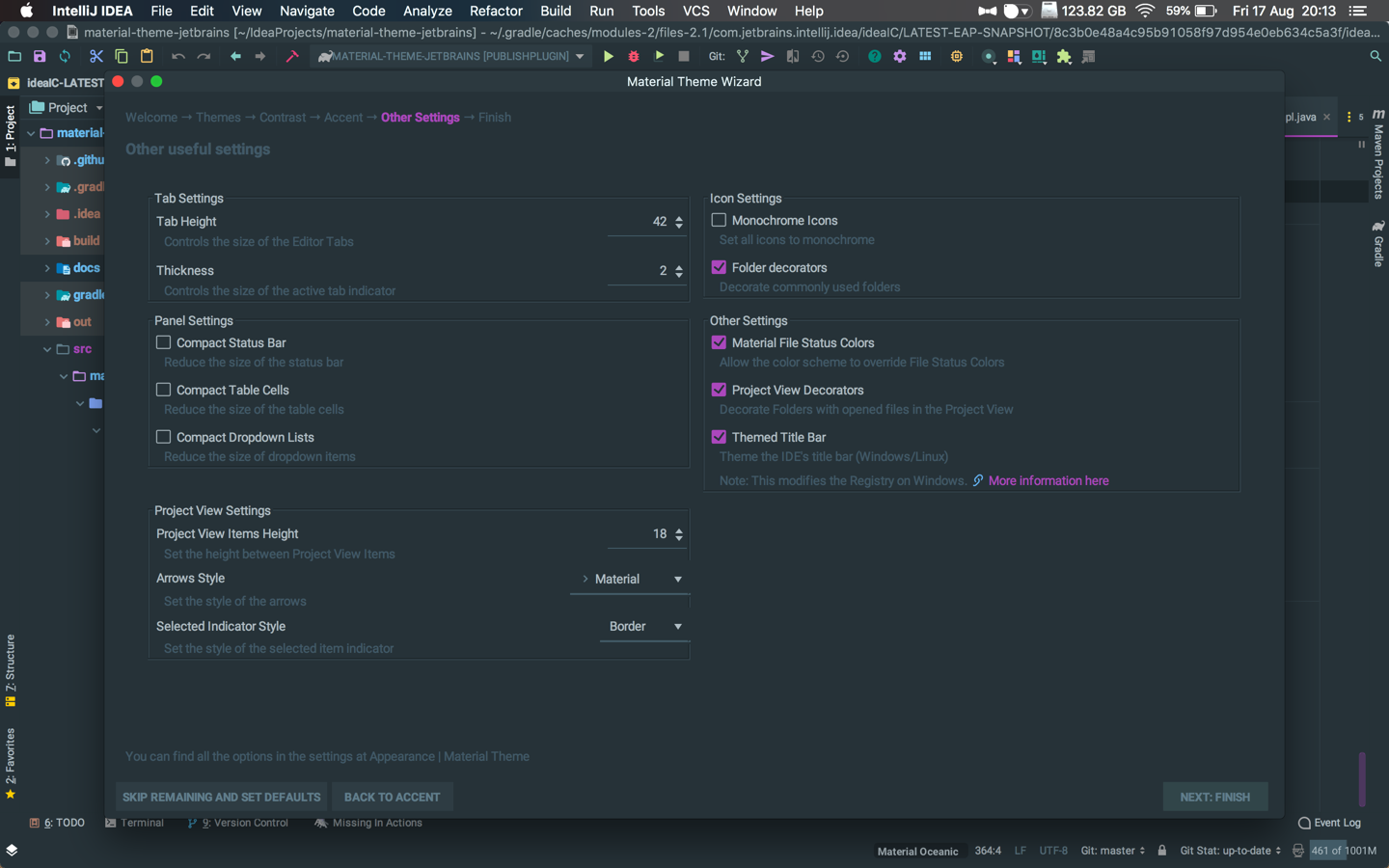Click the Back navigation arrow icon
This screenshot has height=868, width=1389.
(x=235, y=57)
